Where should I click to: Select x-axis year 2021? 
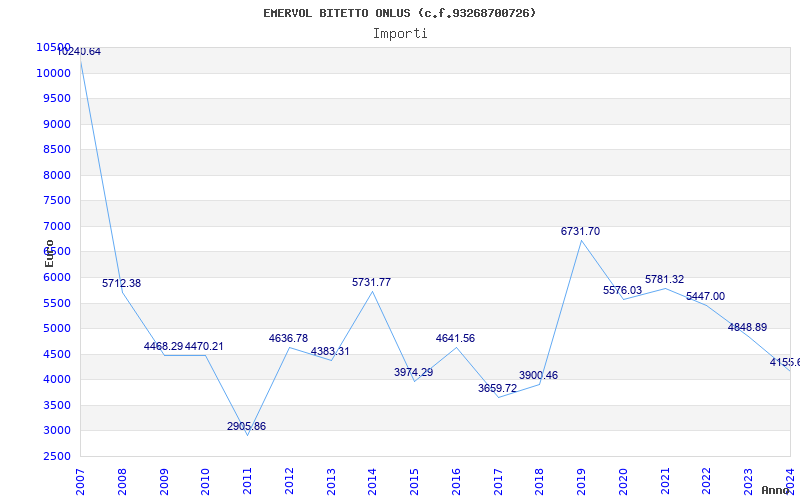pos(665,482)
